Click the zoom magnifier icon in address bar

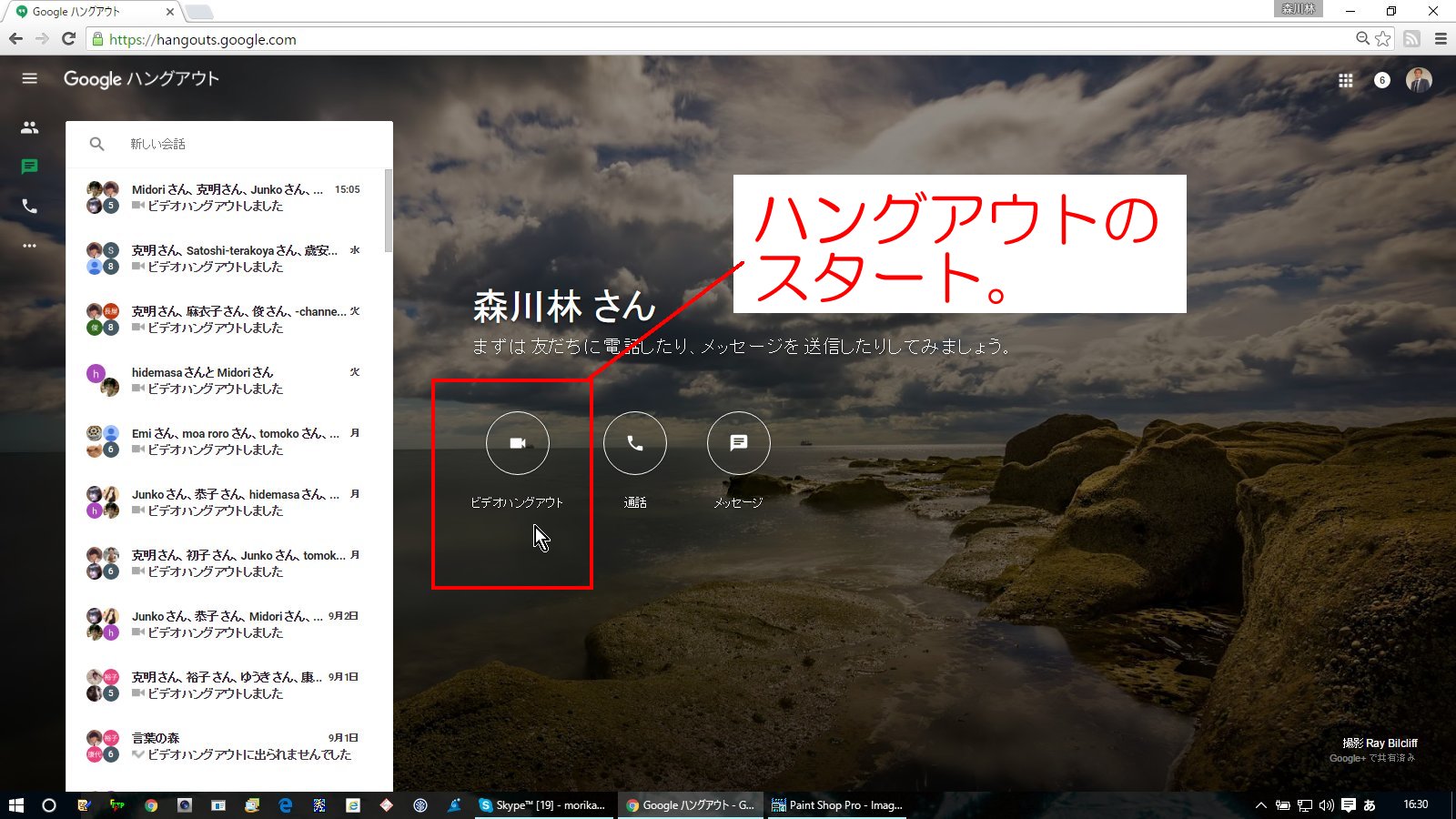(x=1362, y=38)
